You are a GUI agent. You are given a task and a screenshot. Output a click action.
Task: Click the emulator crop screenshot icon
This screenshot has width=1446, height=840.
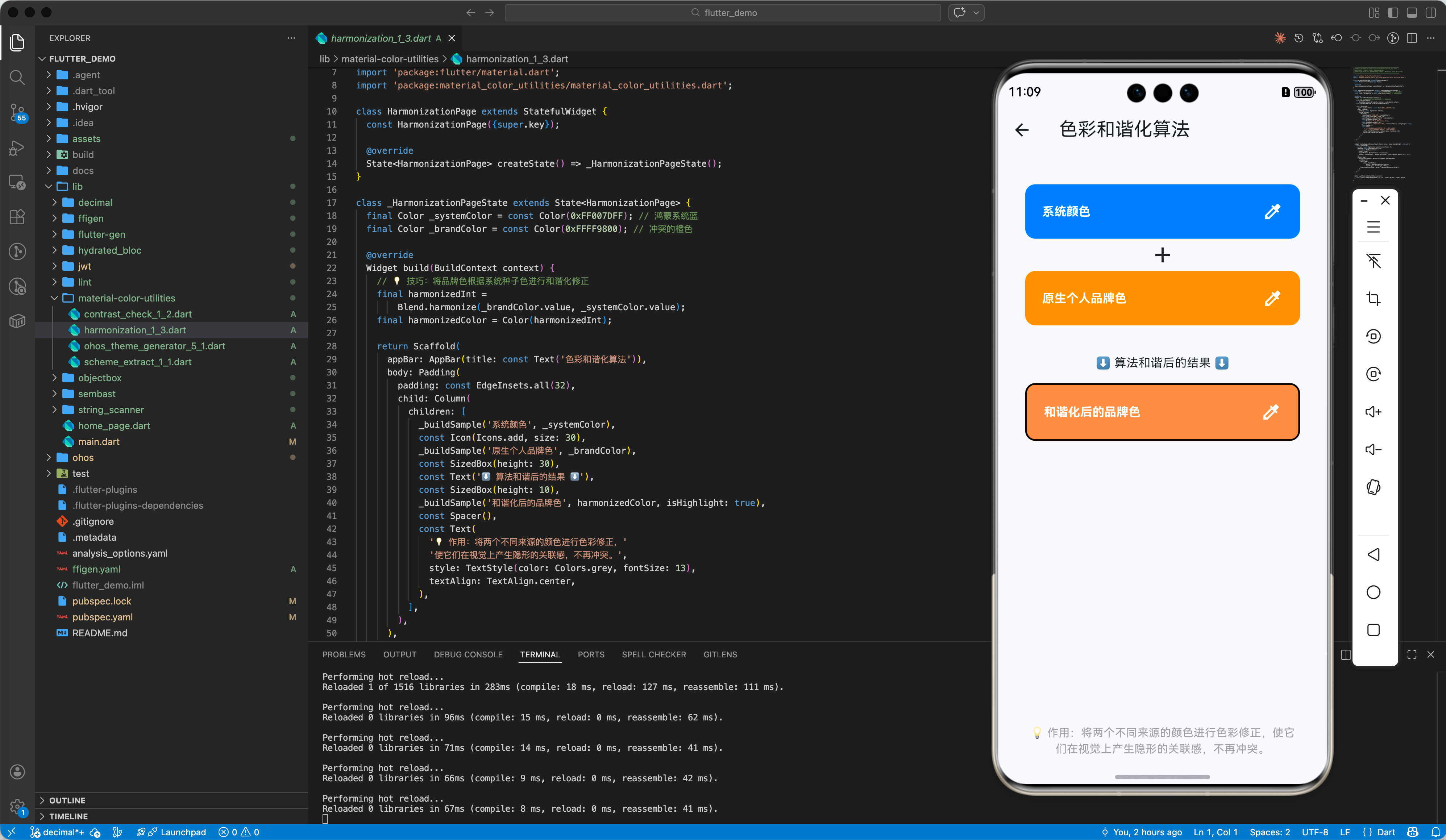[x=1373, y=298]
